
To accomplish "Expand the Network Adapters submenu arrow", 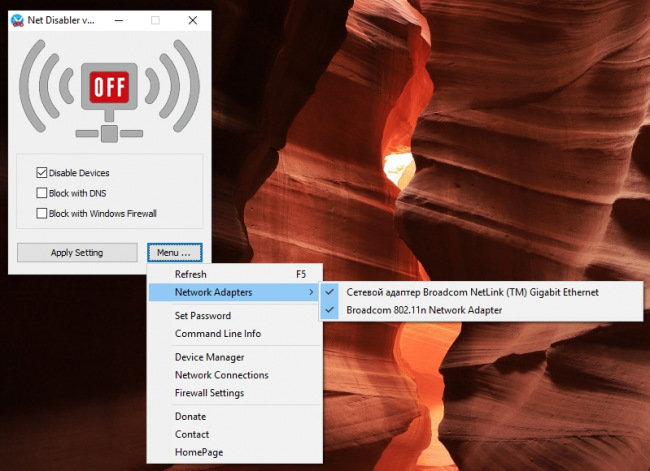I will tap(311, 292).
